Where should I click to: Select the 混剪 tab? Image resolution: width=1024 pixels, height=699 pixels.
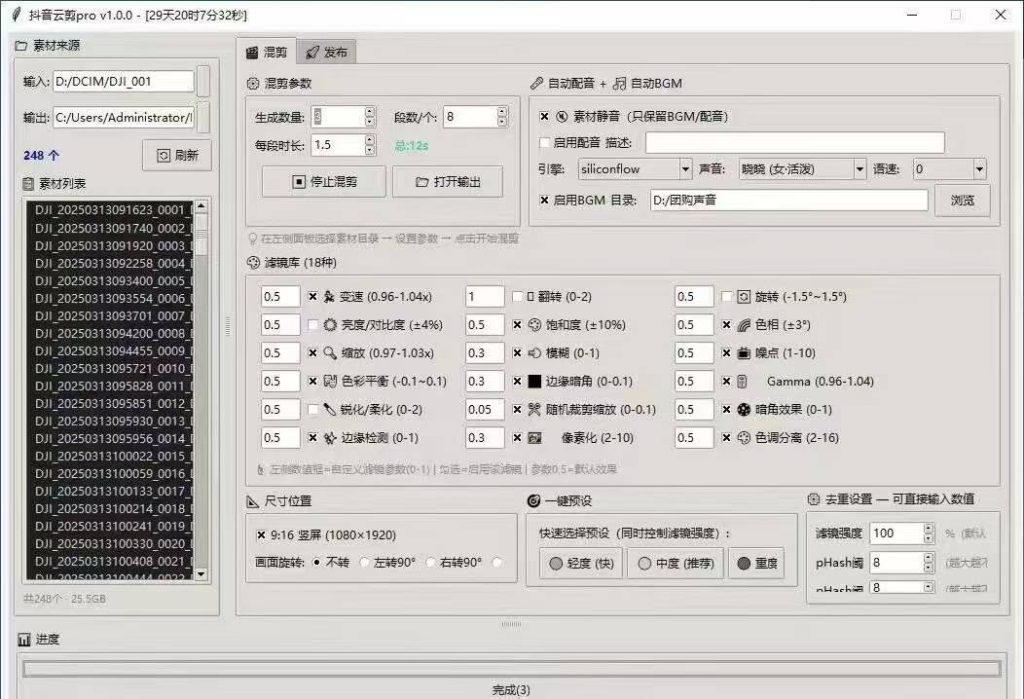[266, 52]
